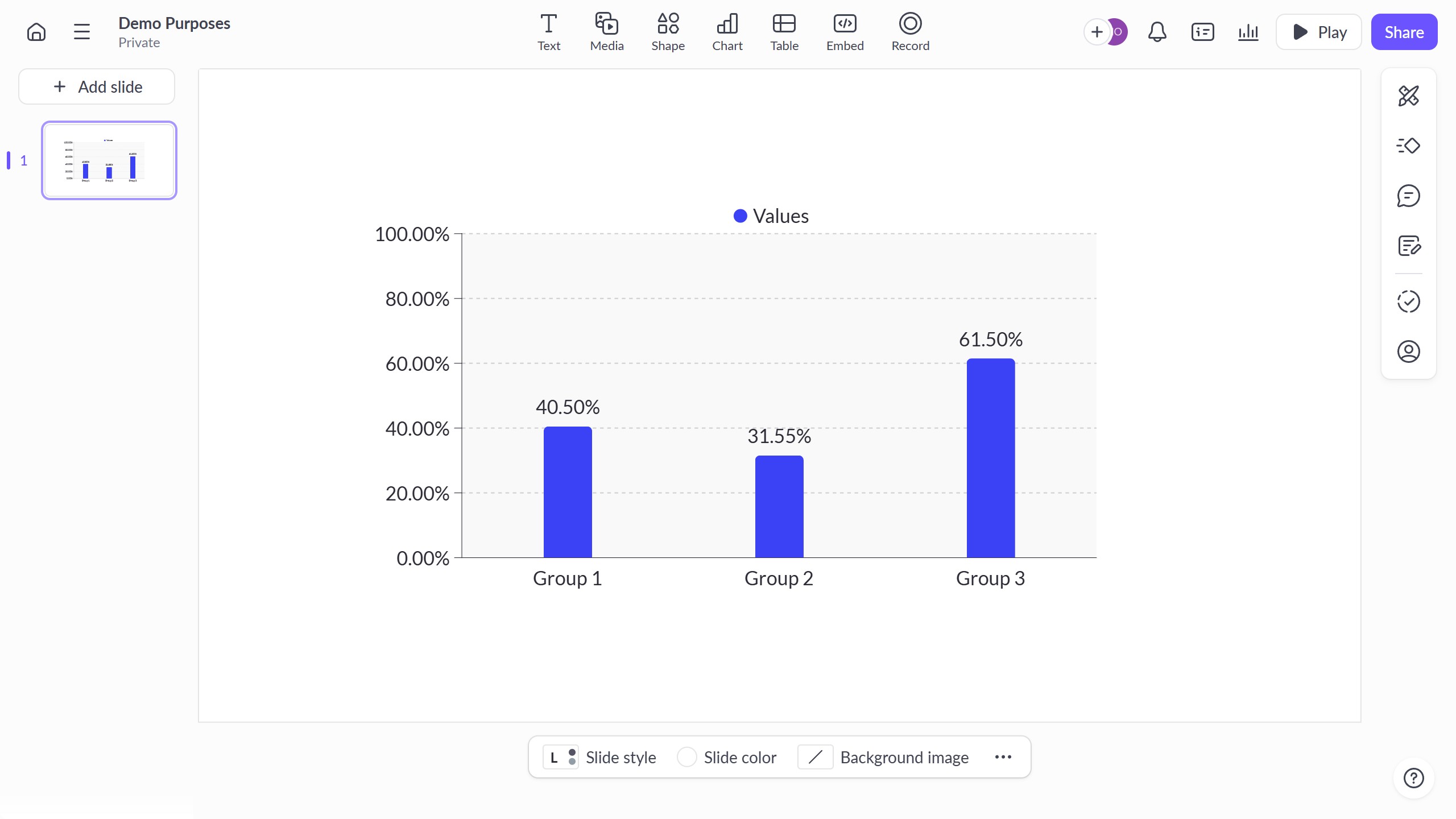Image resolution: width=1456 pixels, height=819 pixels.
Task: Open the notifications bell
Action: pyautogui.click(x=1157, y=32)
